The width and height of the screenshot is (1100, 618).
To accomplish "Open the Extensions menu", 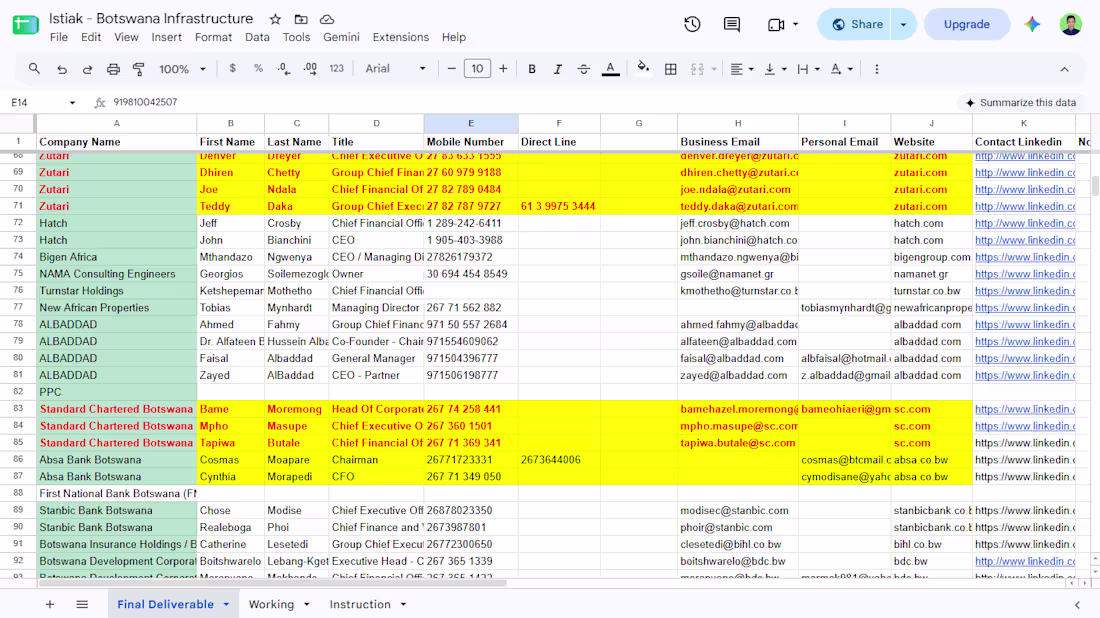I will [401, 37].
